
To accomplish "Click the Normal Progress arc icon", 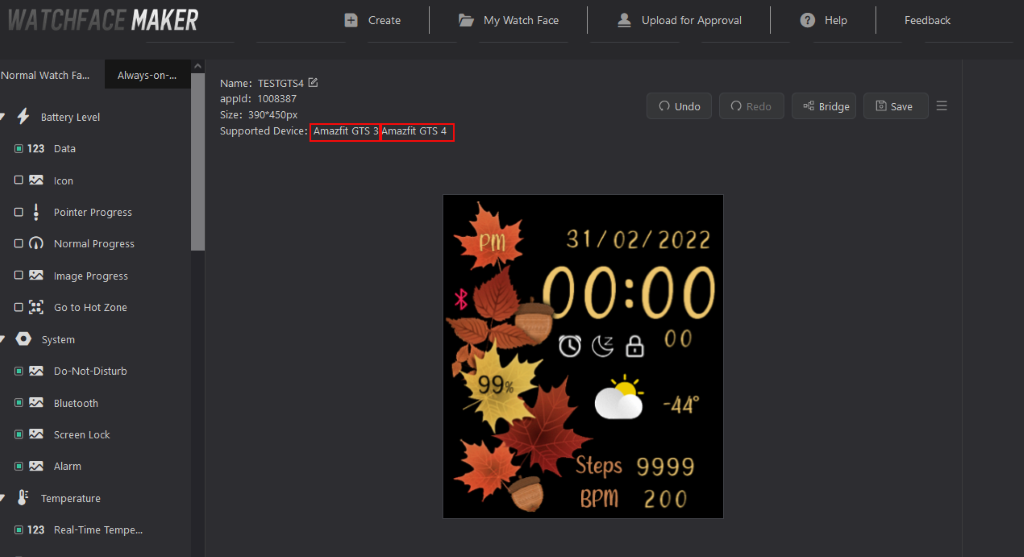I will coord(37,244).
